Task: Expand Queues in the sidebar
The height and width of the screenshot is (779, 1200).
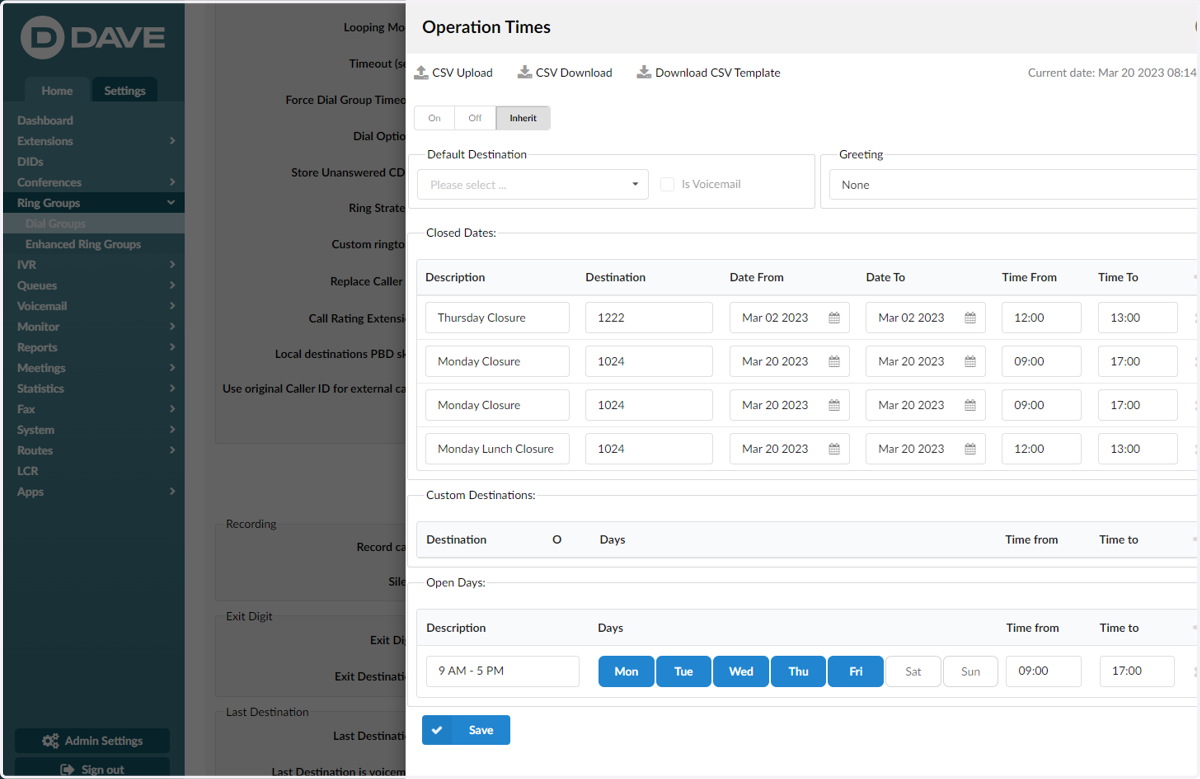Action: pos(172,285)
